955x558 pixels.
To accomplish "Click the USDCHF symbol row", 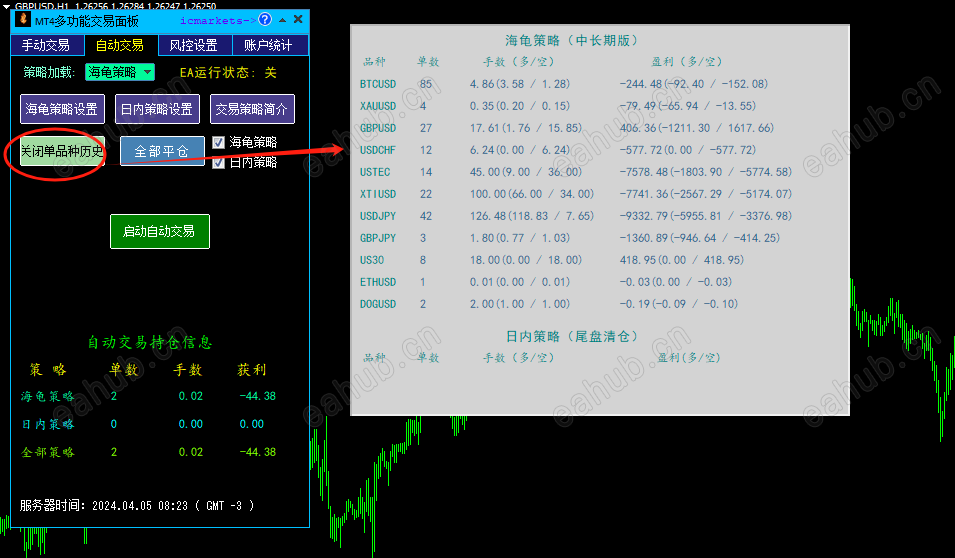I will [x=378, y=150].
